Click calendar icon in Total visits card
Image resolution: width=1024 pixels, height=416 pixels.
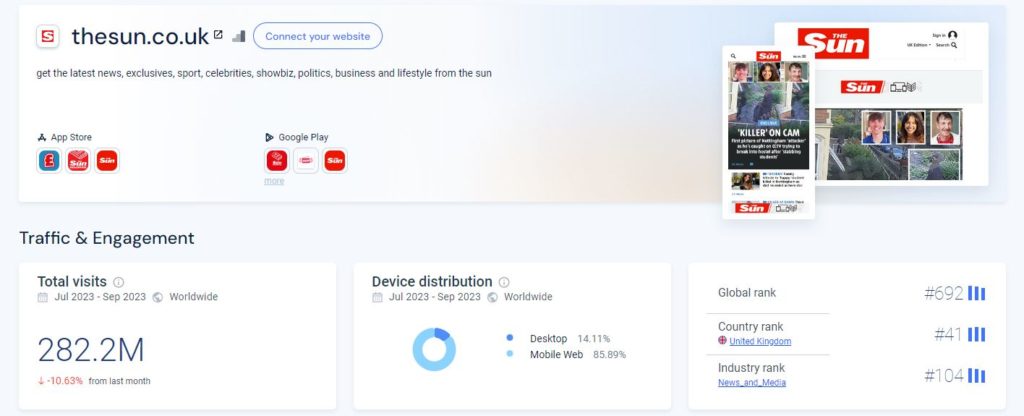[x=42, y=297]
